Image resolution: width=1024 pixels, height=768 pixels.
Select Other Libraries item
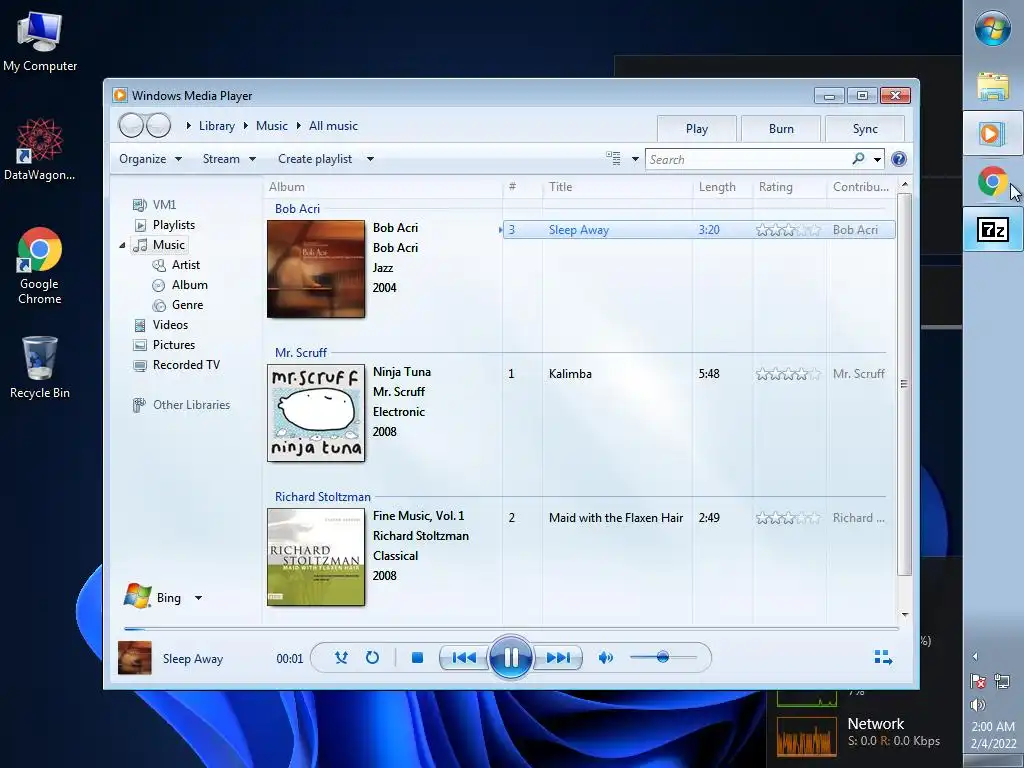182,405
